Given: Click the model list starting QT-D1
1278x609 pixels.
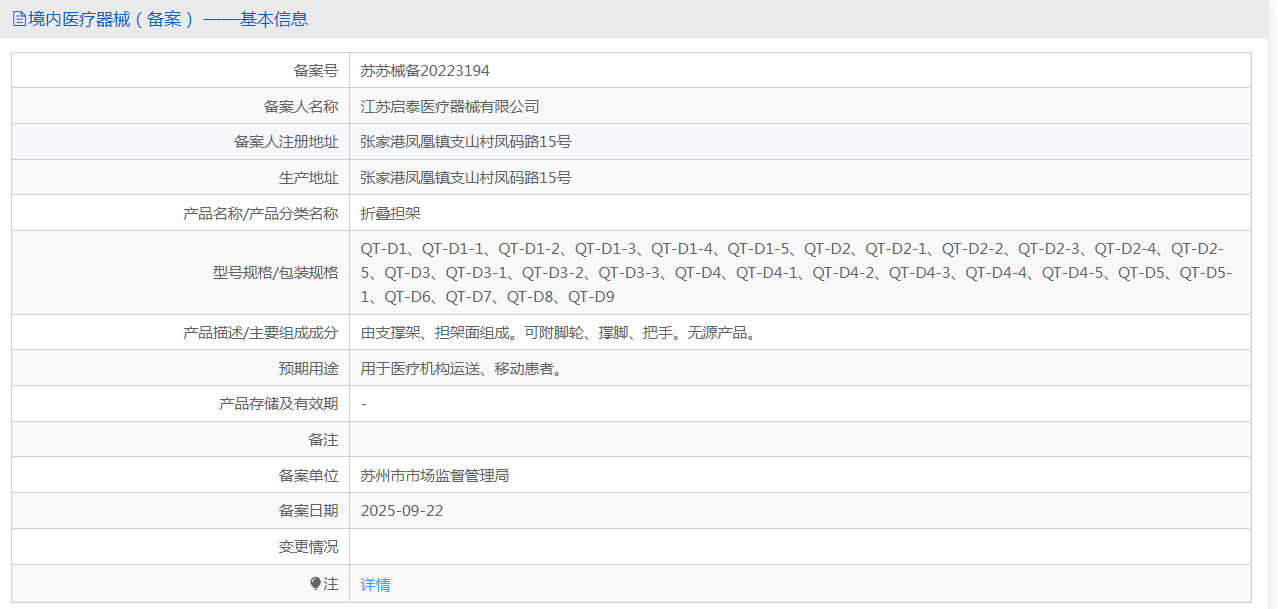Looking at the screenshot, I should point(796,273).
